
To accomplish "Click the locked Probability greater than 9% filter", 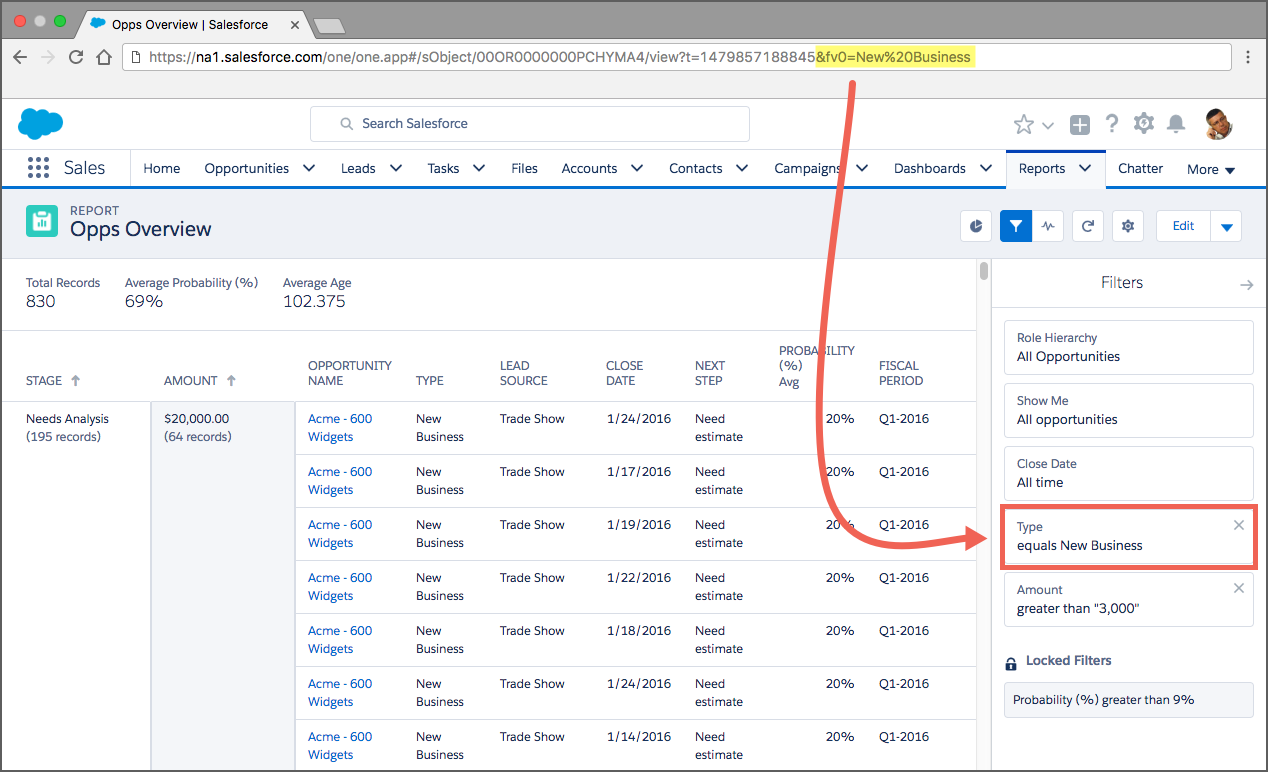I will point(1128,700).
